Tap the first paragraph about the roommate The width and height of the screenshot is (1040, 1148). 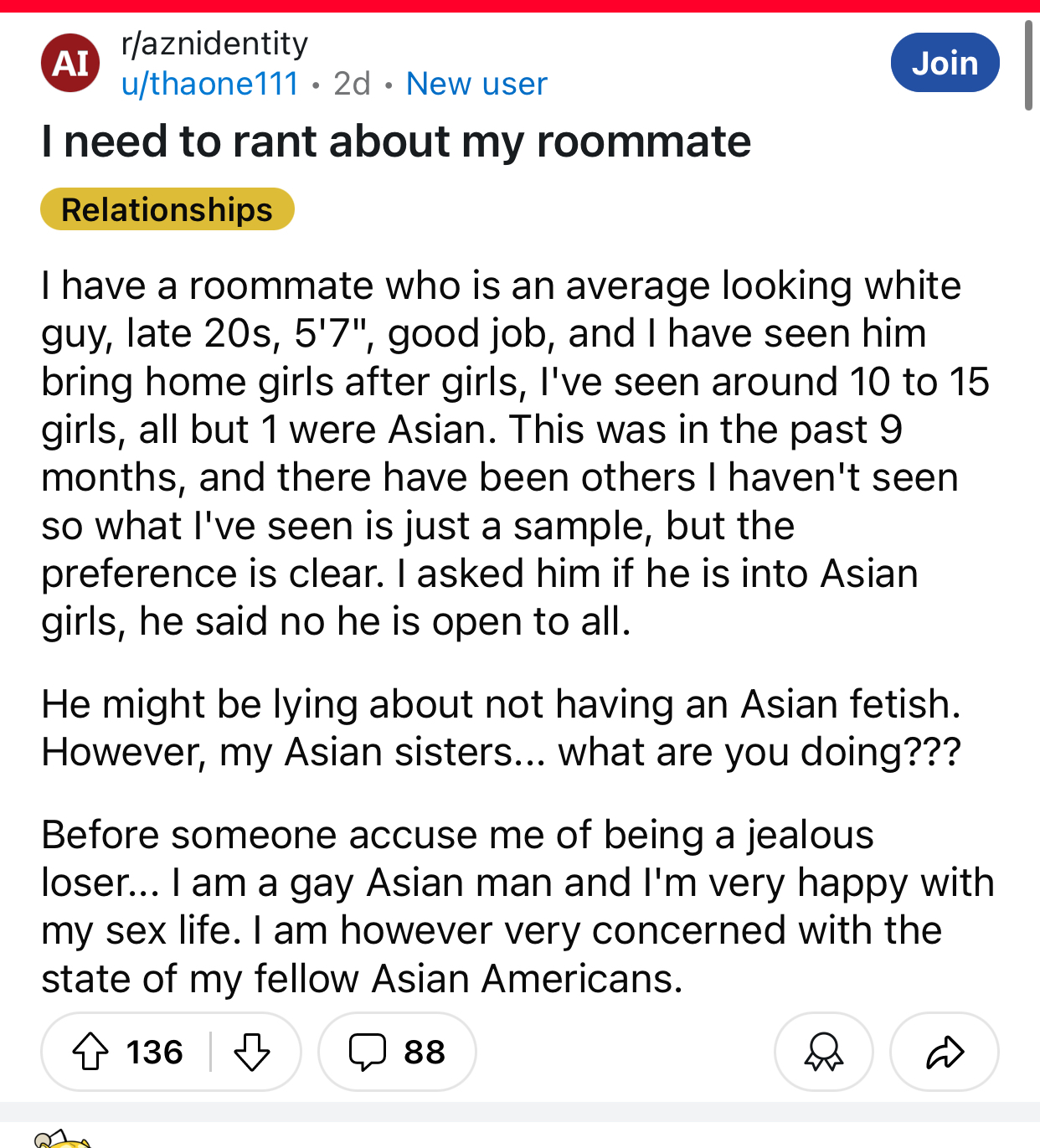502,453
